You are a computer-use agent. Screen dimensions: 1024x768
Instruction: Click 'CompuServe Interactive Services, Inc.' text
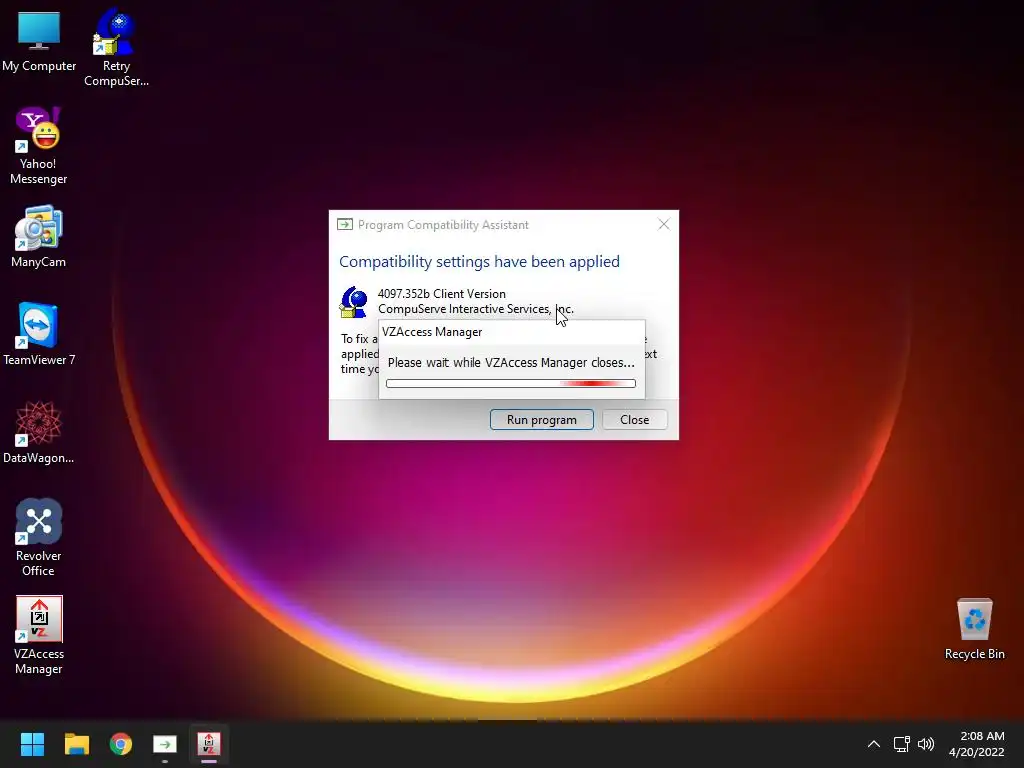[475, 309]
